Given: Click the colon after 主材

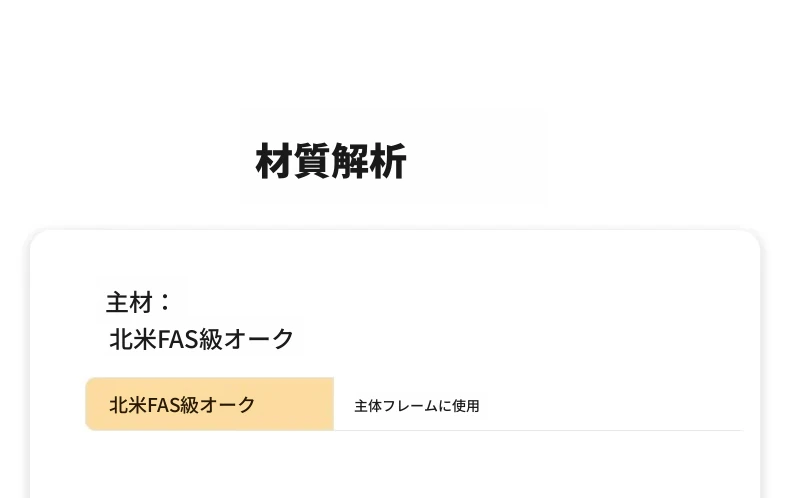Looking at the screenshot, I should [x=164, y=302].
